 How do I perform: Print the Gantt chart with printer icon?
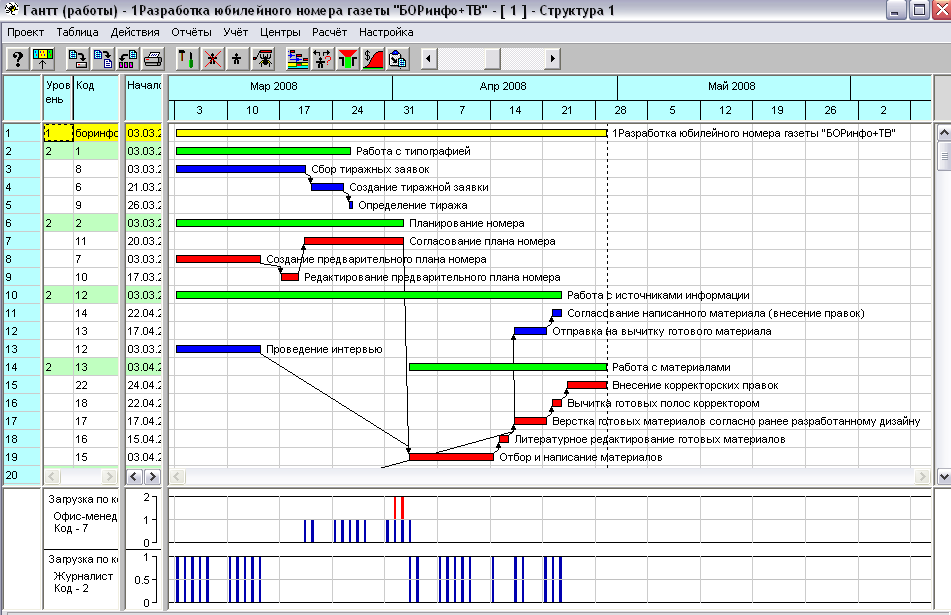click(153, 59)
